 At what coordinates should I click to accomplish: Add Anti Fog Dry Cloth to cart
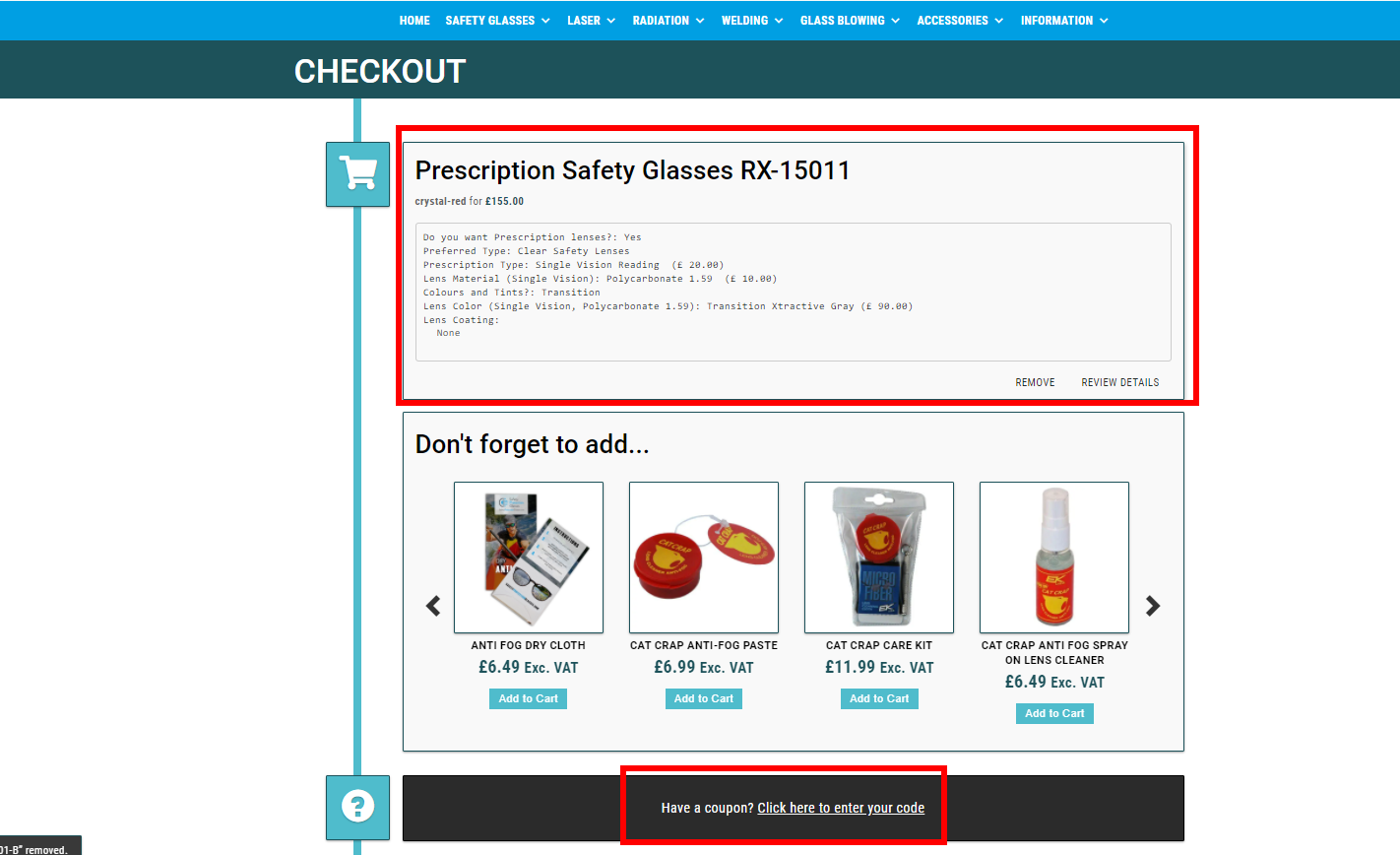[x=529, y=698]
